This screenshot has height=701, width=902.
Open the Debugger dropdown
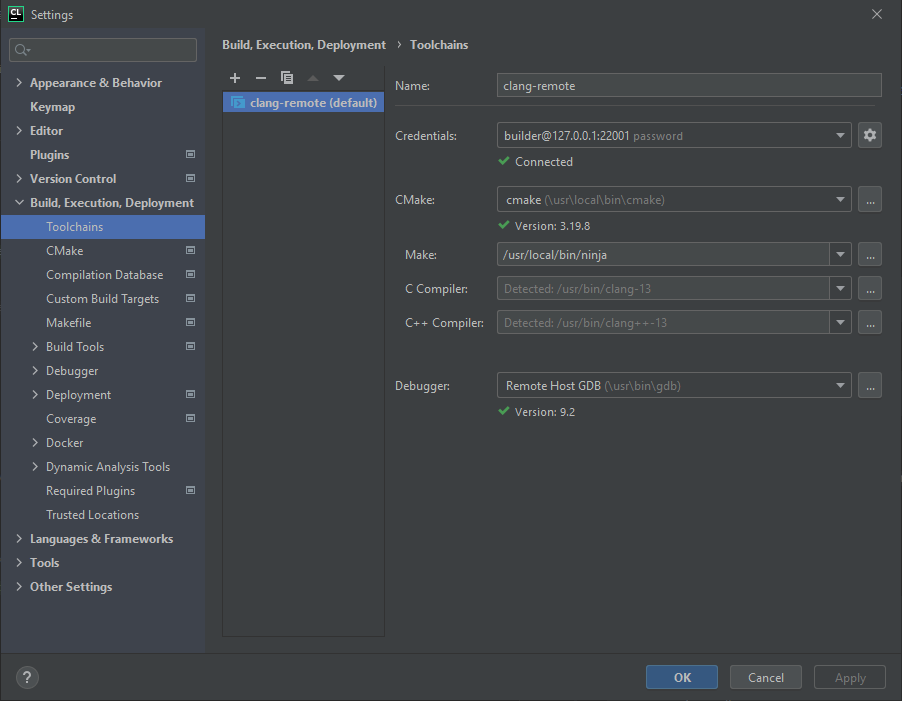point(674,385)
